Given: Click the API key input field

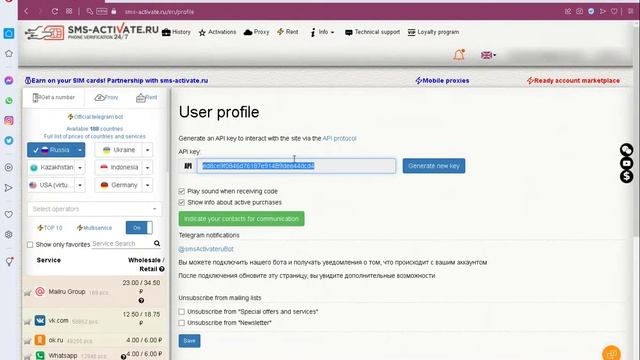Looking at the screenshot, I should click(x=296, y=166).
